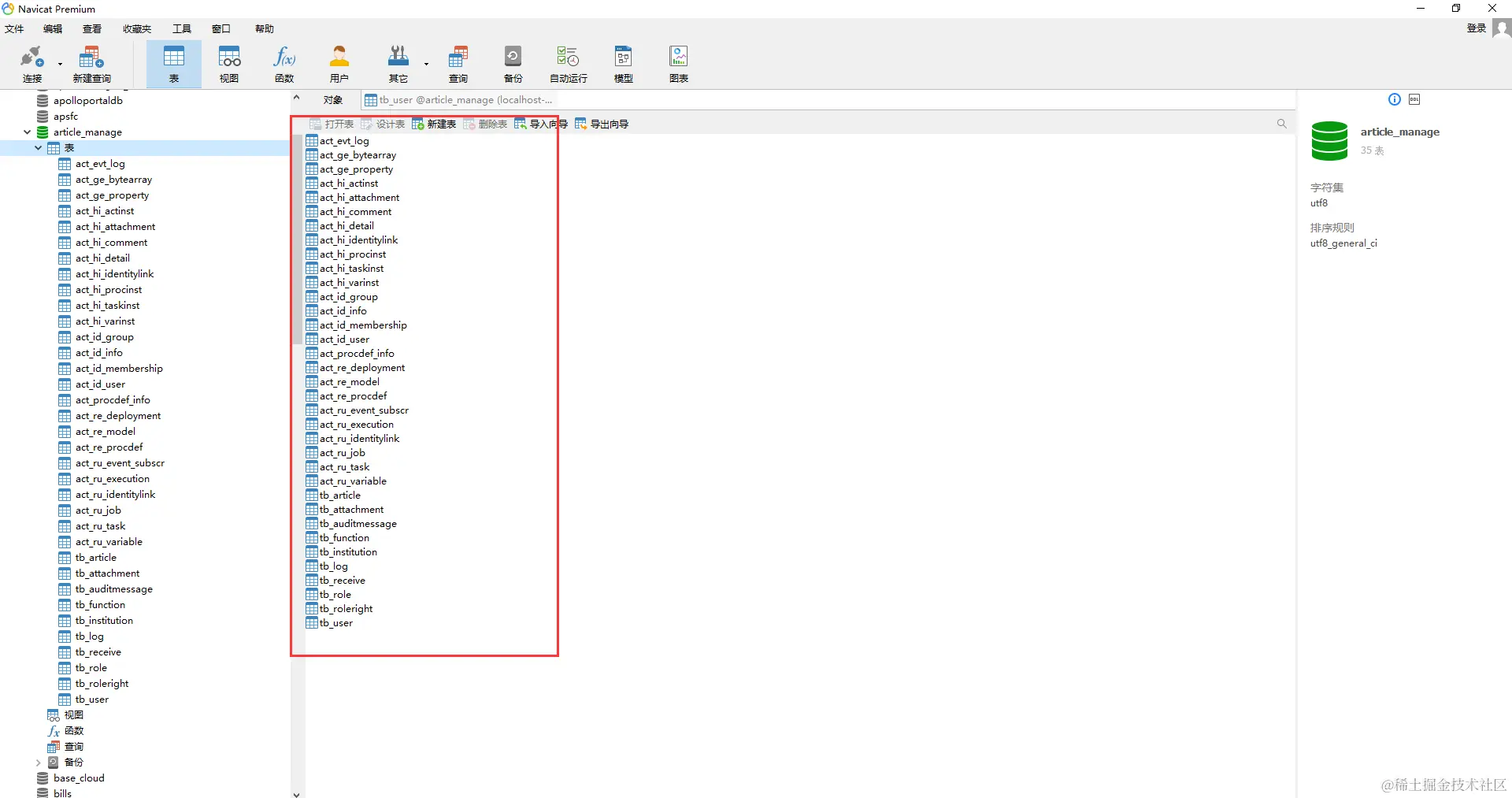Select act_id_membership in the object list
Screen dimensions: 1512x798
click(364, 325)
